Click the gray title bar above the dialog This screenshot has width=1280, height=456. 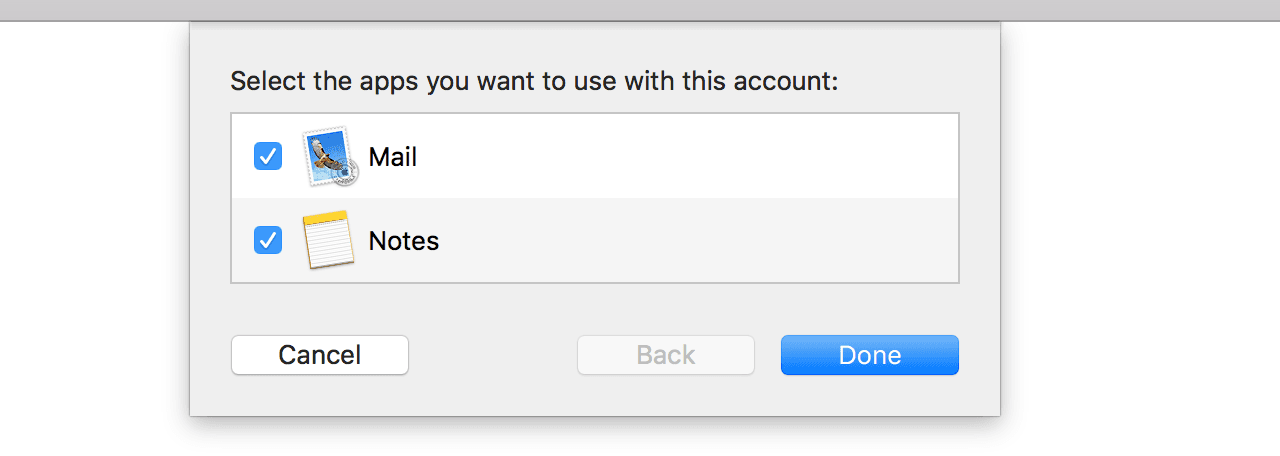pos(640,10)
